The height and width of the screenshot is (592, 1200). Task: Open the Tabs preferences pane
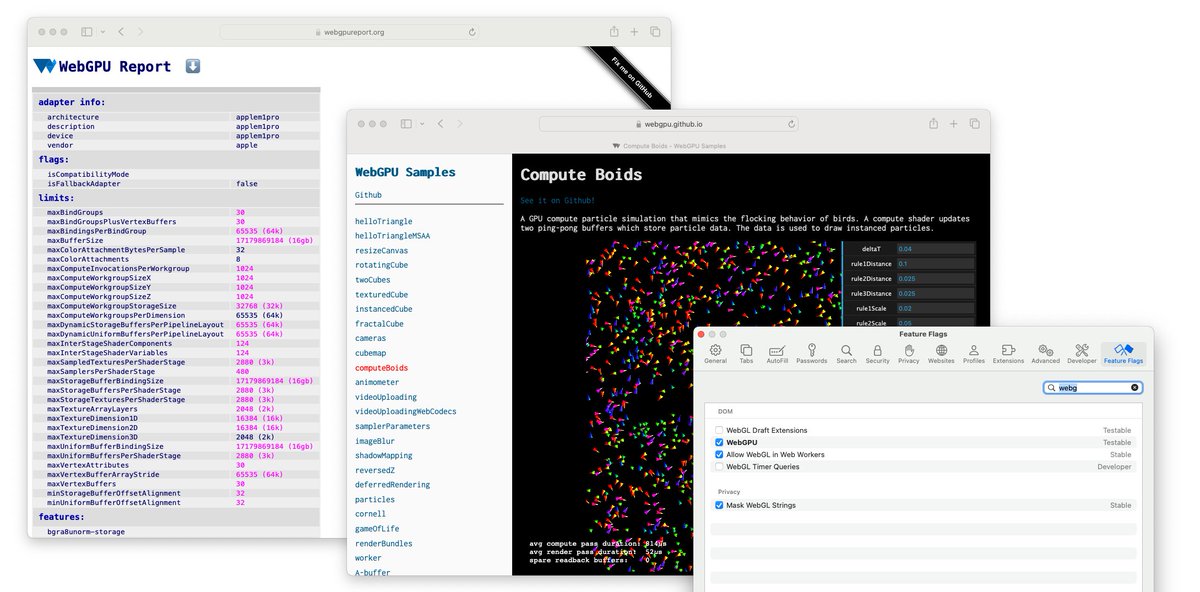tap(746, 354)
